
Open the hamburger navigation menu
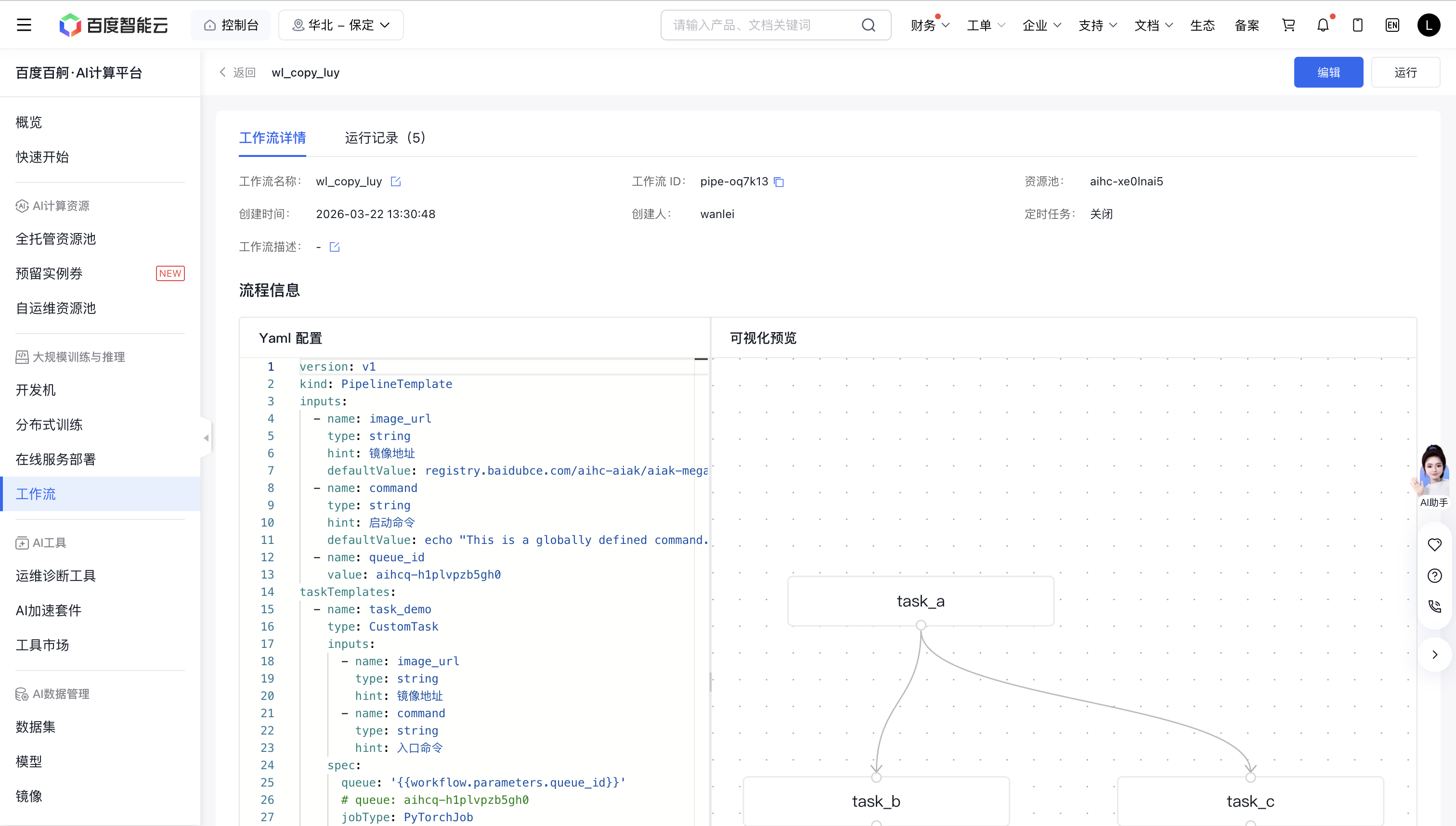point(24,25)
